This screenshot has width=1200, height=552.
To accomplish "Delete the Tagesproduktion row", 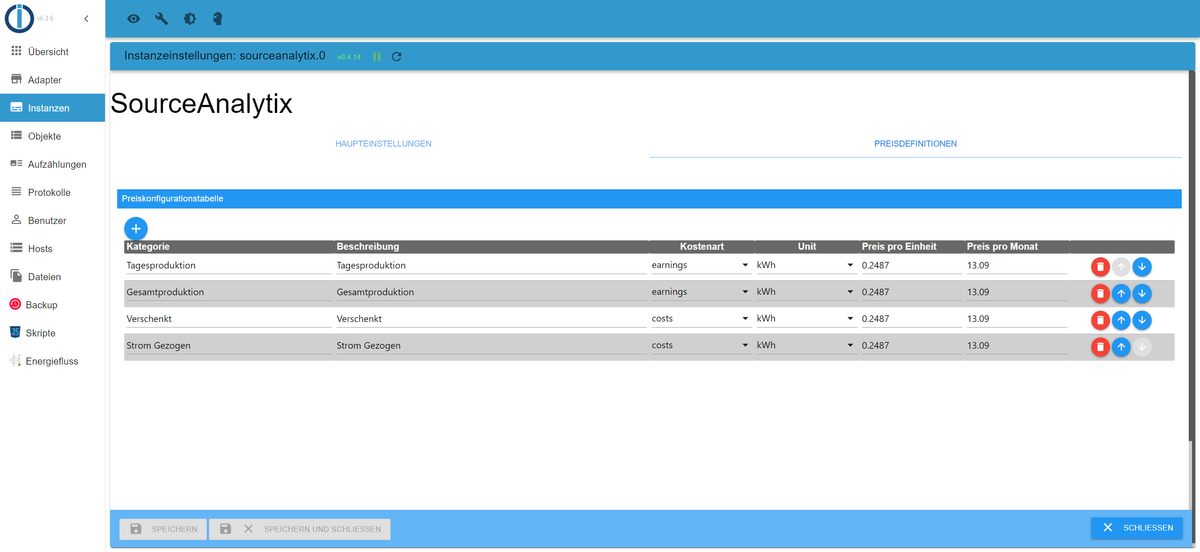I will (x=1100, y=267).
